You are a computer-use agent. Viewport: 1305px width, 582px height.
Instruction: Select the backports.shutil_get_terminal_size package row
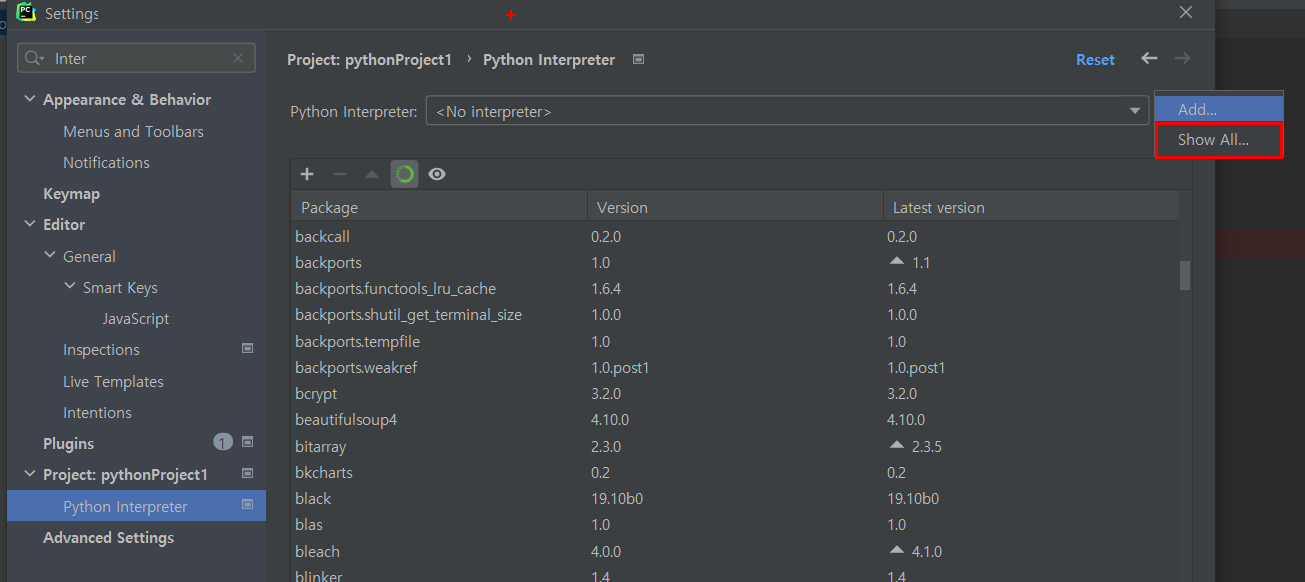(735, 315)
